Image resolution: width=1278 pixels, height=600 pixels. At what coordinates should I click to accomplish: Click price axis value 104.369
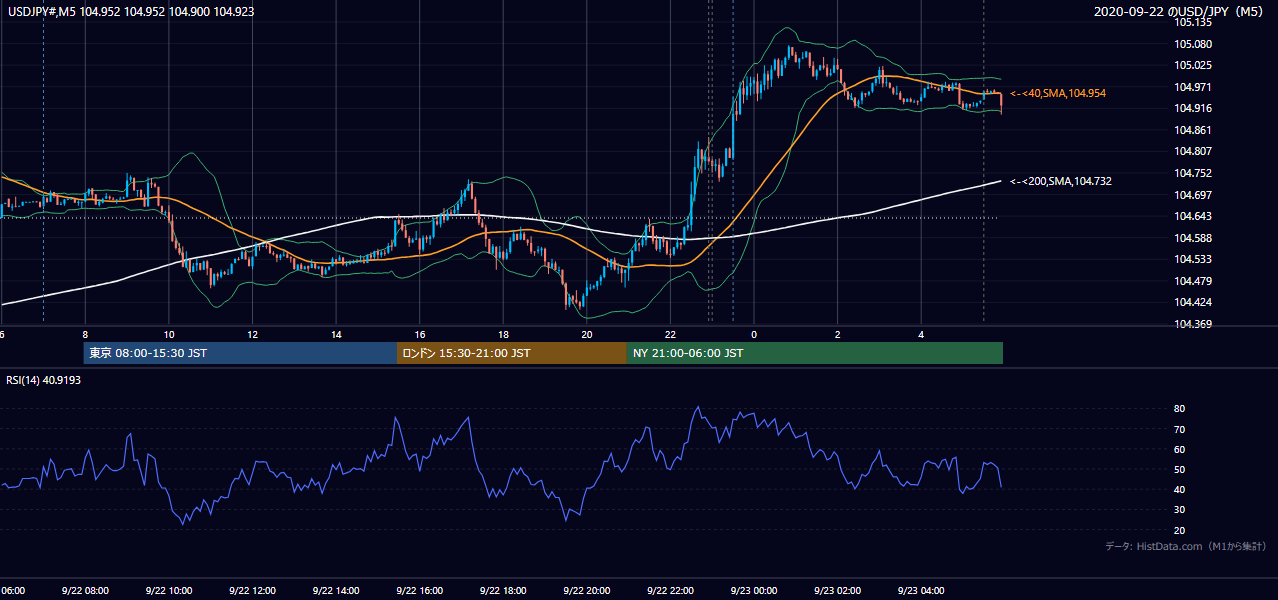(x=1194, y=324)
